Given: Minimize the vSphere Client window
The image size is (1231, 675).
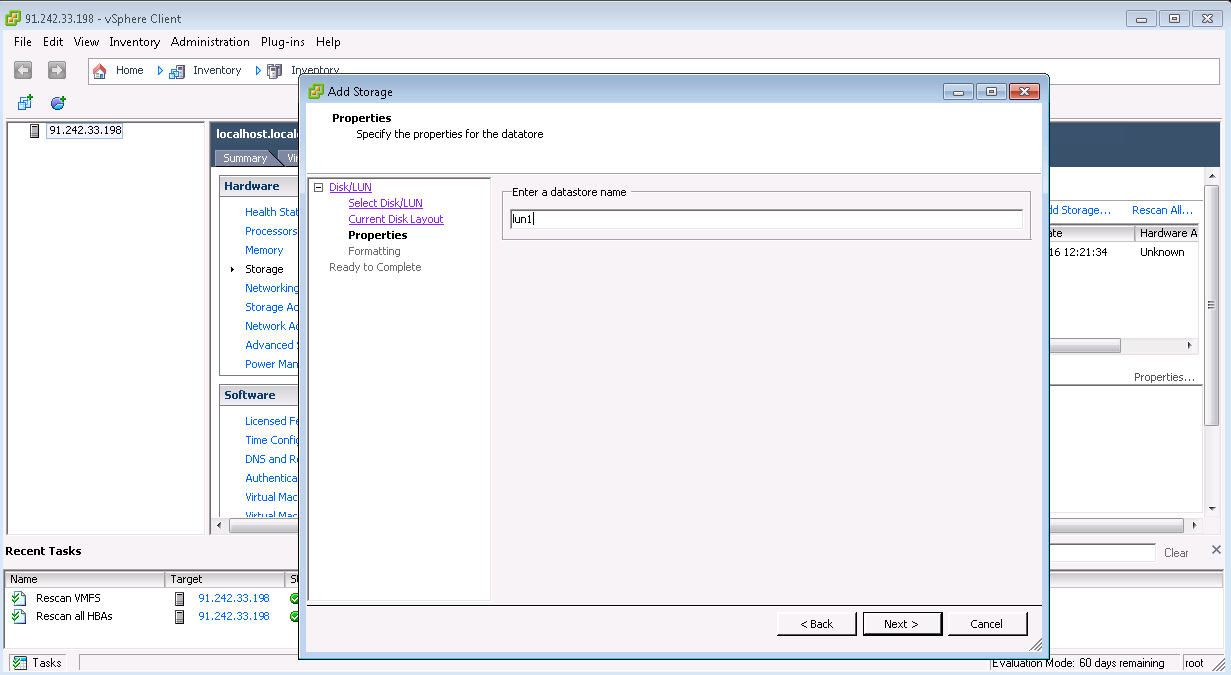Looking at the screenshot, I should pyautogui.click(x=1142, y=18).
